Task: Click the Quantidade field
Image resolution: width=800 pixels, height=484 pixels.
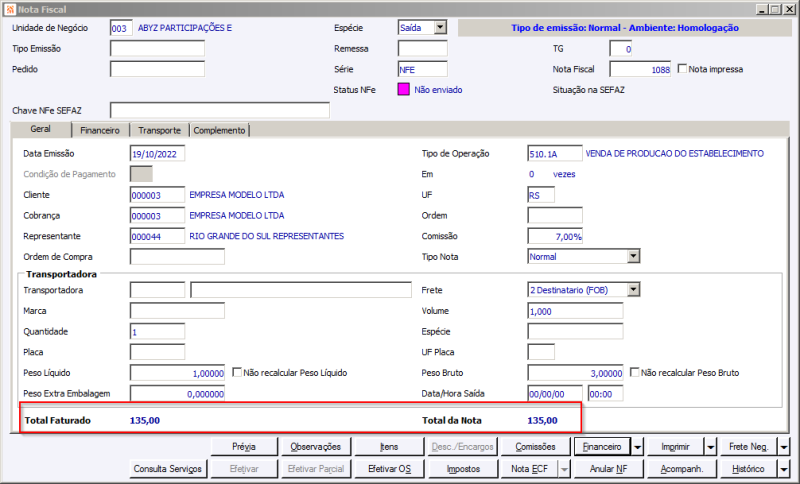Action: pos(157,332)
